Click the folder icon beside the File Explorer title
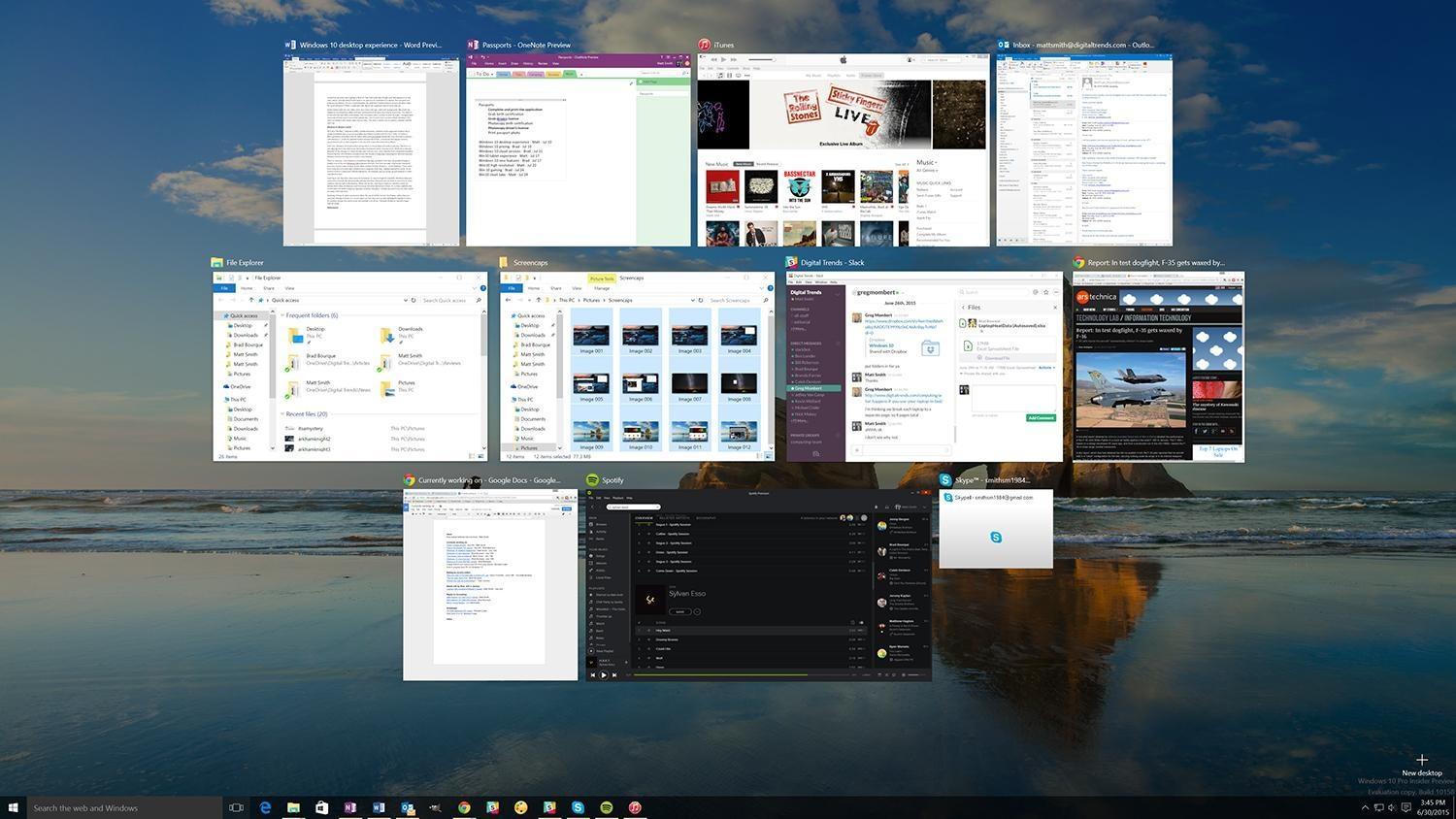 217,262
